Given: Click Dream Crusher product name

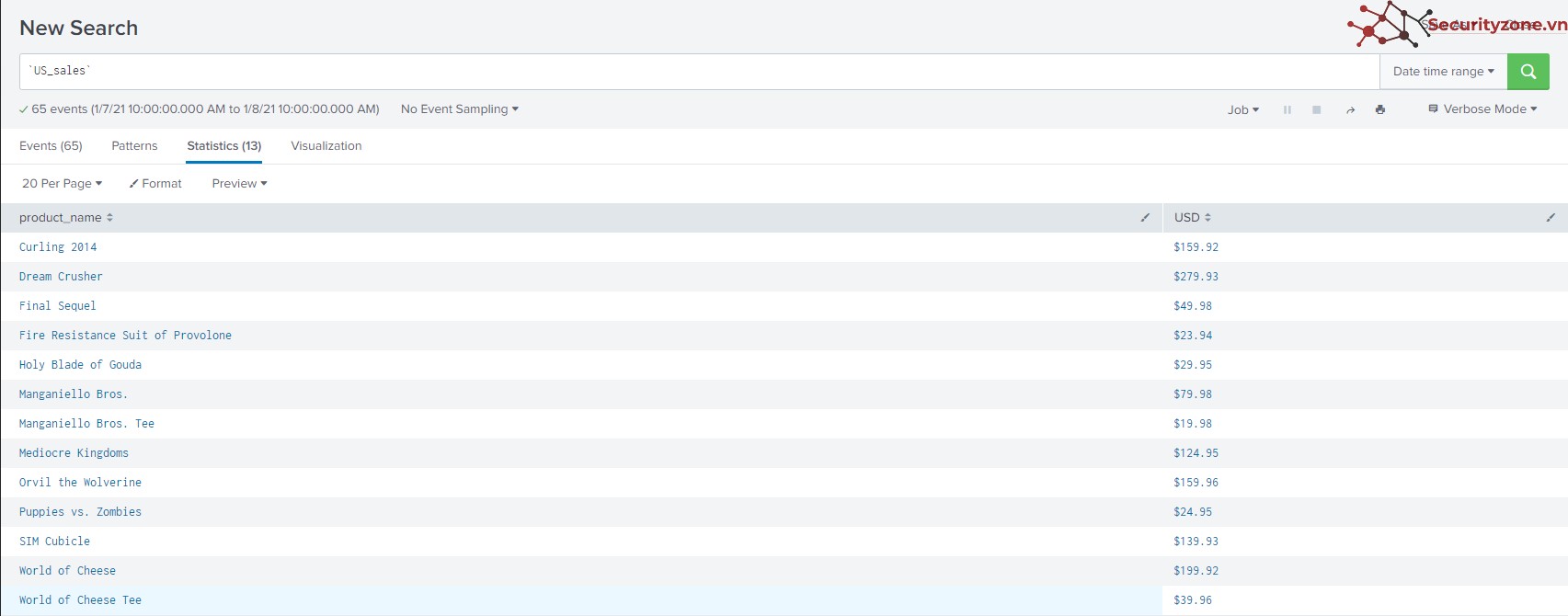Looking at the screenshot, I should tap(61, 277).
